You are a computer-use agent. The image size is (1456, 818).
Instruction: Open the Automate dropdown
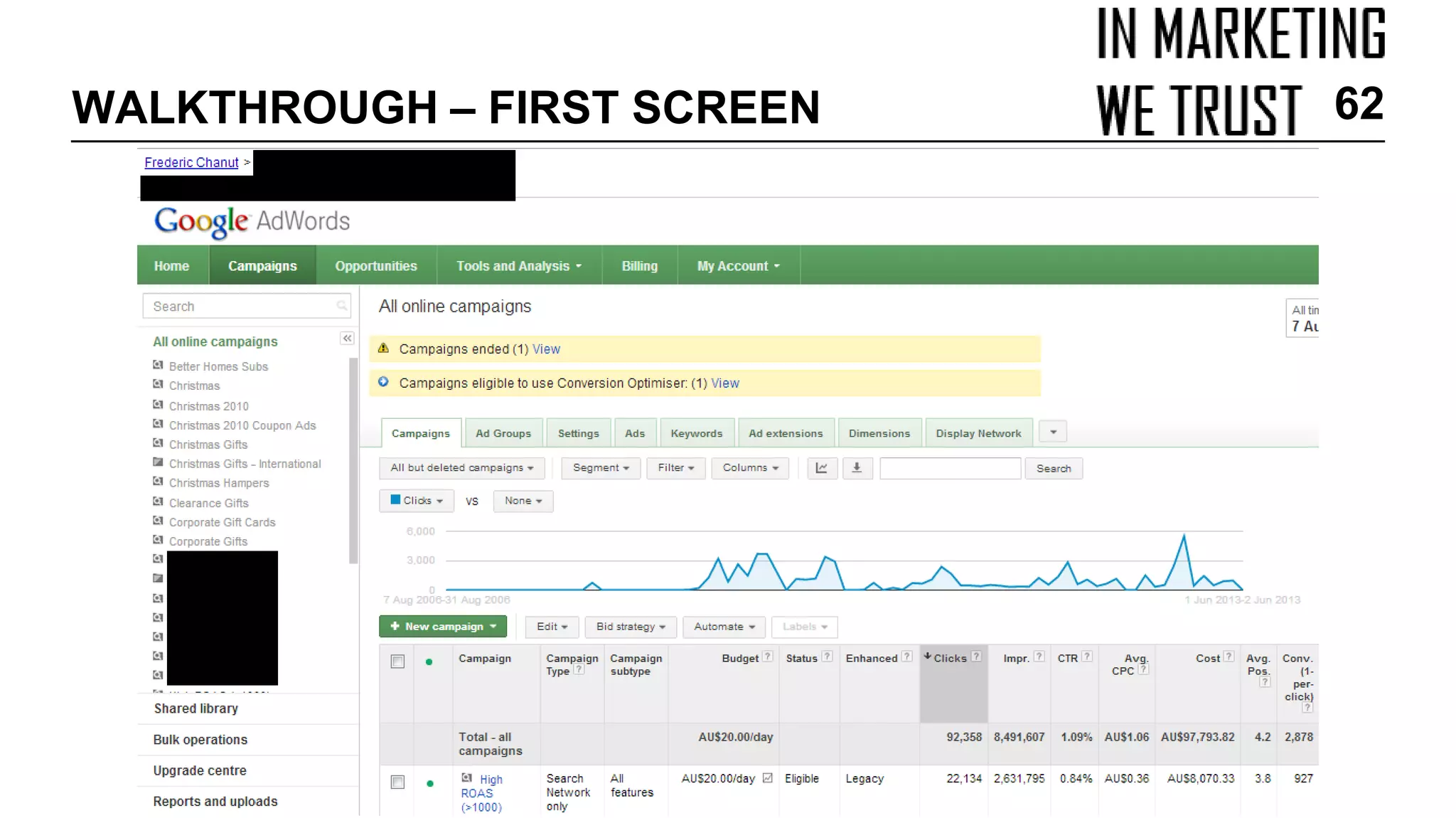coord(724,627)
